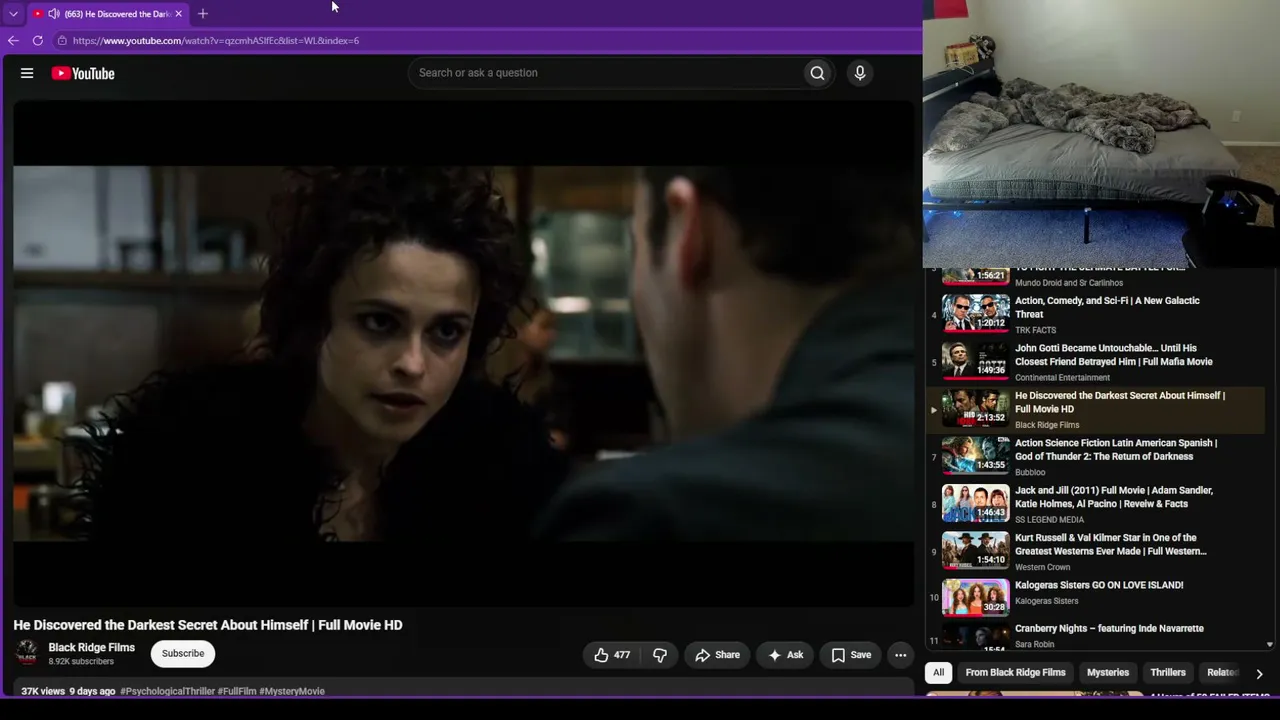Save the video to a playlist
Viewport: 1280px width, 720px height.
(851, 655)
